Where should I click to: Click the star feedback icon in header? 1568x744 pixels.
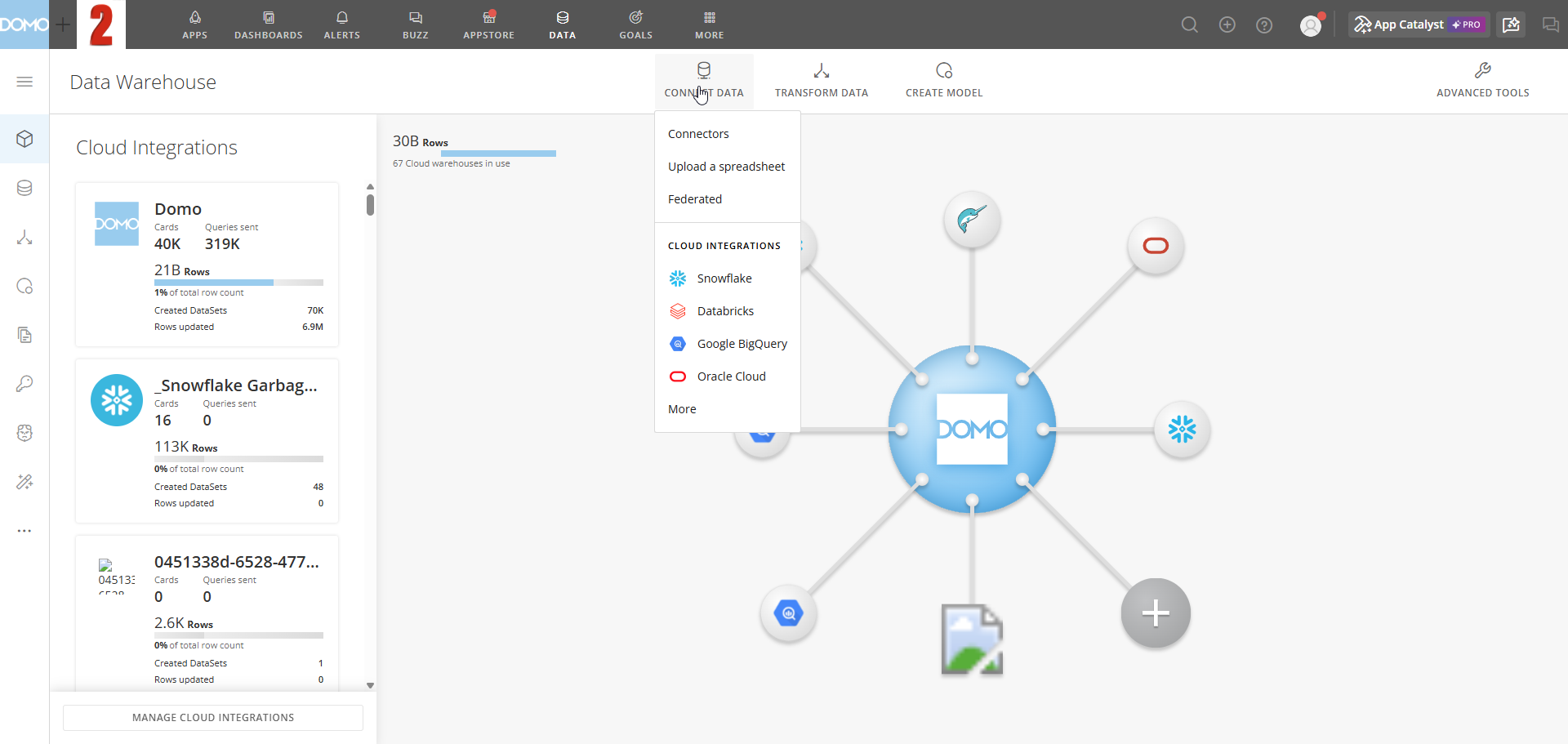[1512, 25]
